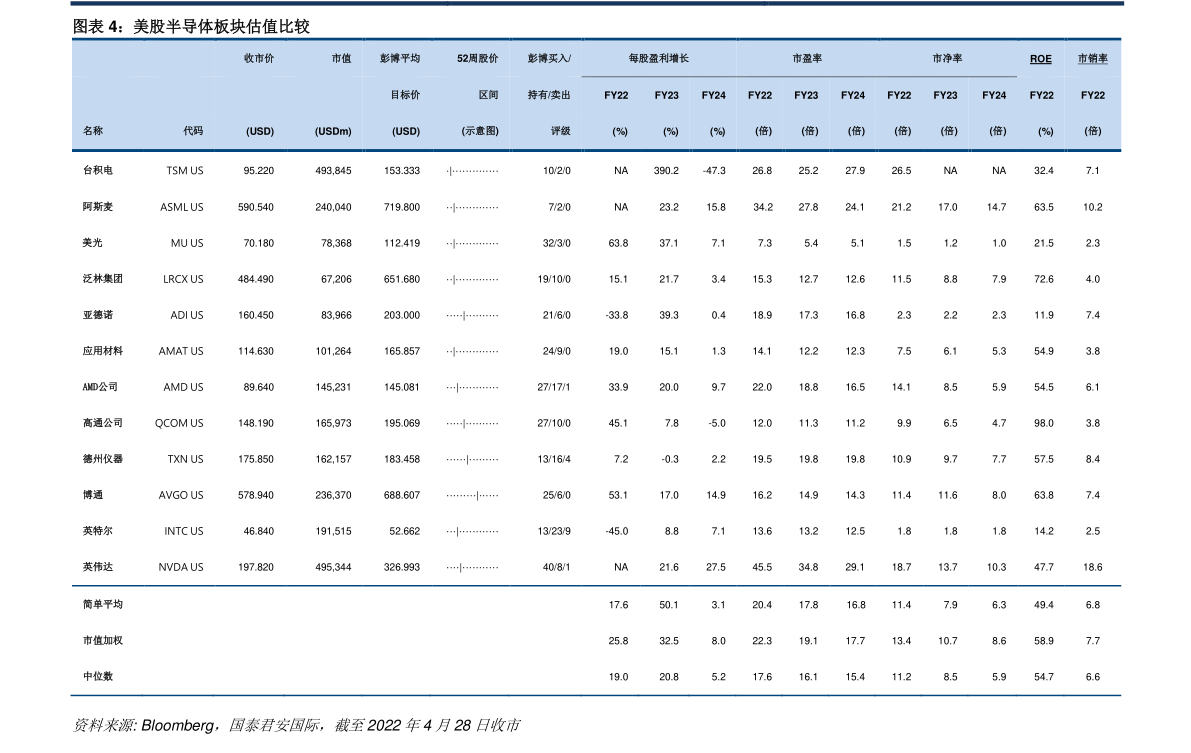Viewport: 1191px width, 753px height.
Task: Click the 名称 column header
Action: pos(93,131)
